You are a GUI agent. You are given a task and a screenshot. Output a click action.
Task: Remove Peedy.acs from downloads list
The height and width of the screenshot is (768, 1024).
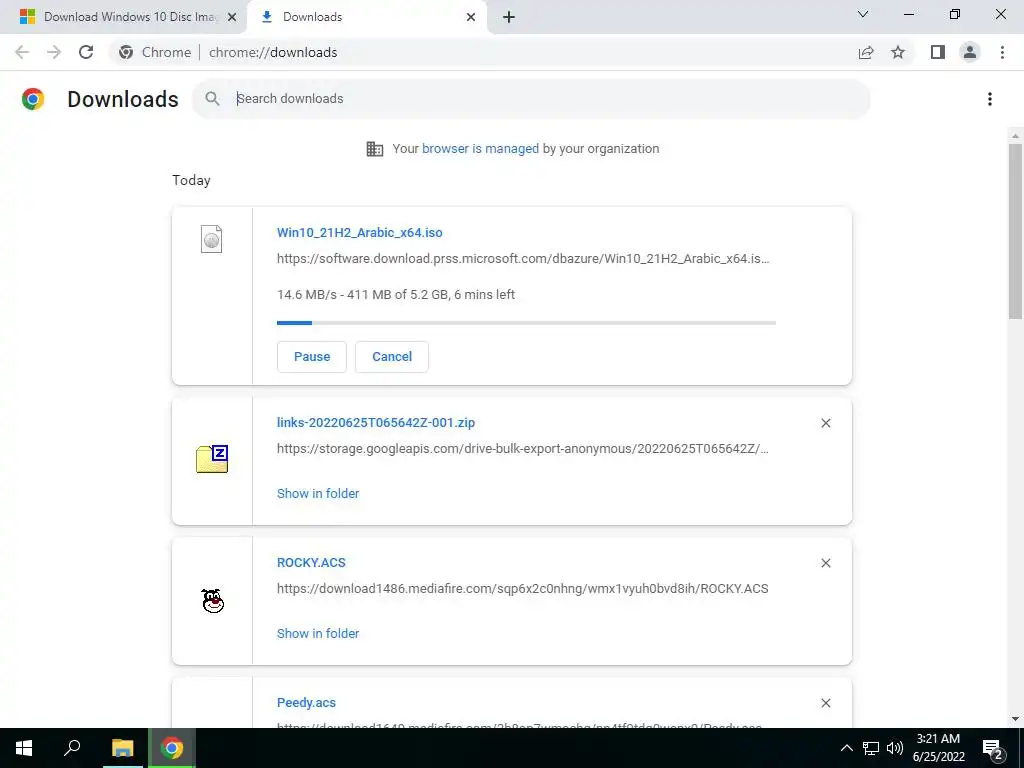(x=825, y=703)
